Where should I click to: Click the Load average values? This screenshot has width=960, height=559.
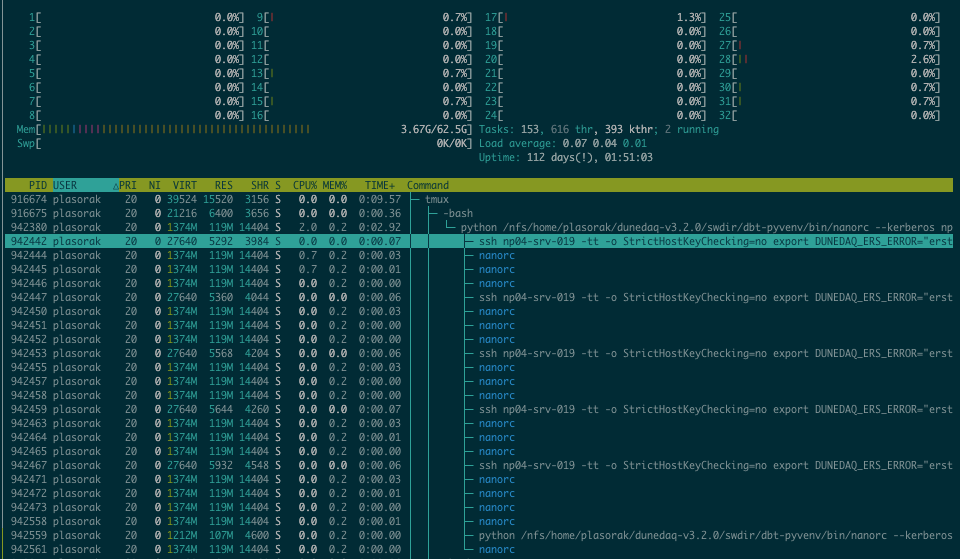[x=605, y=143]
